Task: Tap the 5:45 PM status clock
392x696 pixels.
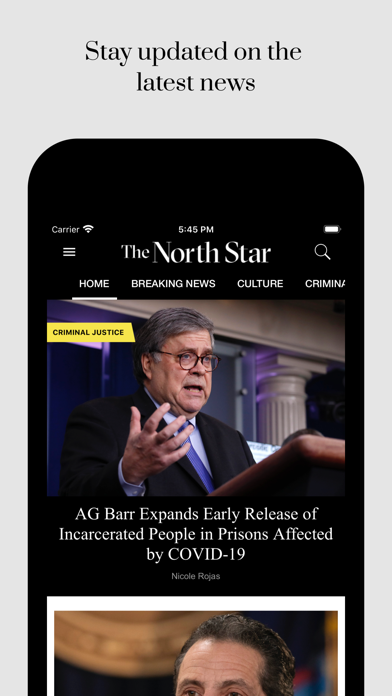Action: point(196,229)
